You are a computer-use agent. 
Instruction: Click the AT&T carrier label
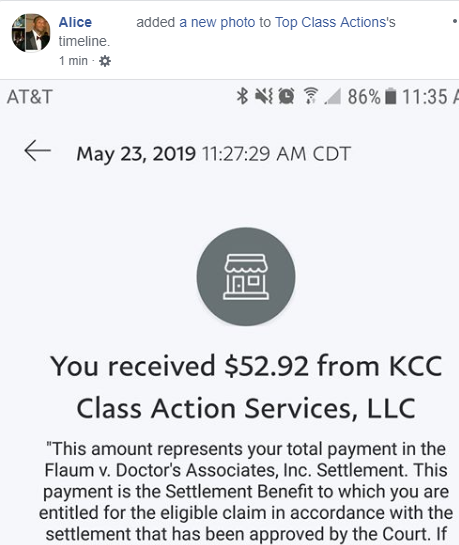[30, 97]
